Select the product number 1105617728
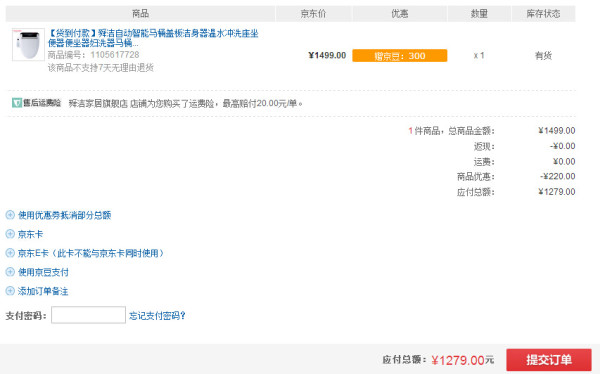The width and height of the screenshot is (600, 374). pyautogui.click(x=115, y=55)
